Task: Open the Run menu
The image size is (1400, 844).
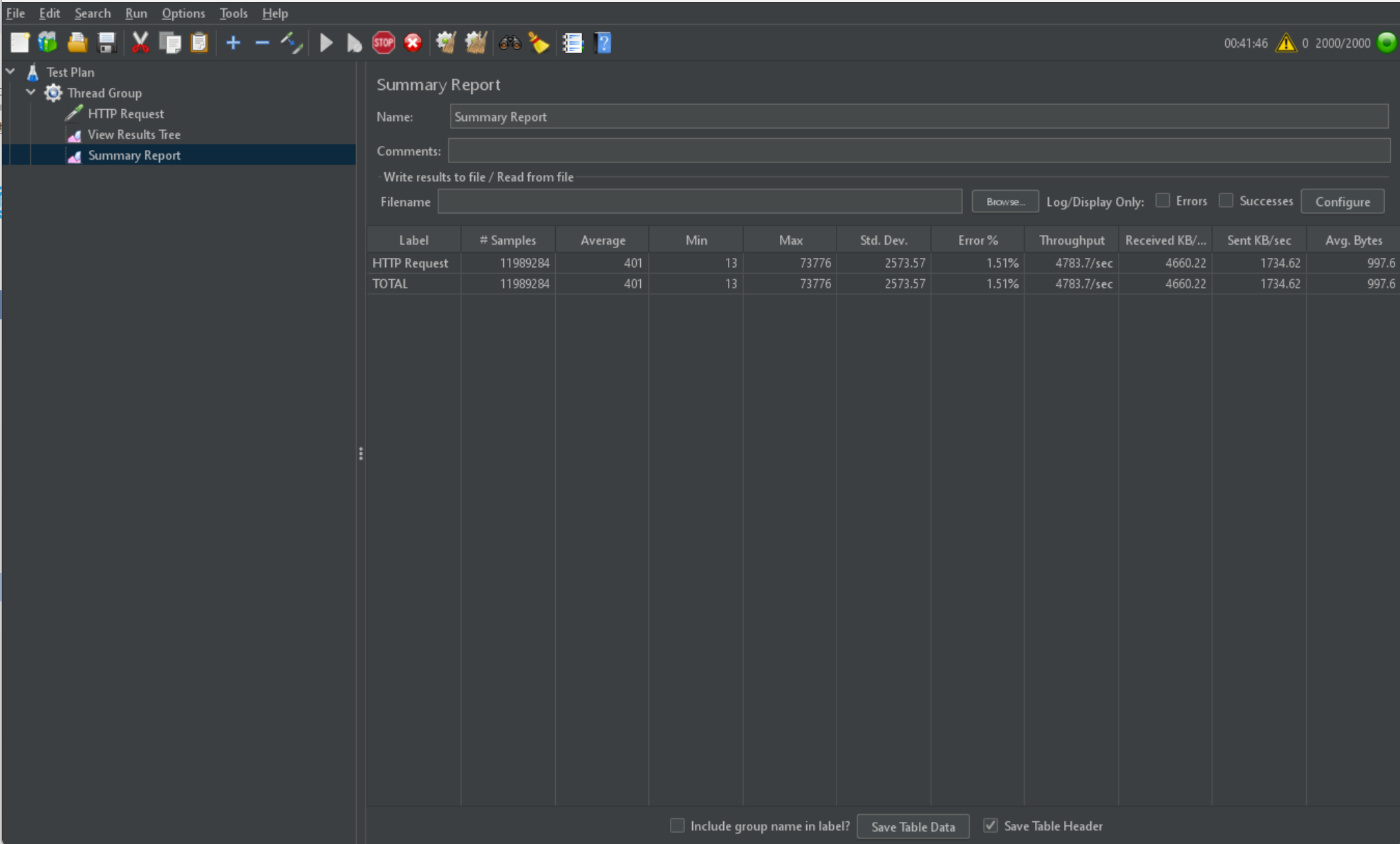Action: point(136,13)
